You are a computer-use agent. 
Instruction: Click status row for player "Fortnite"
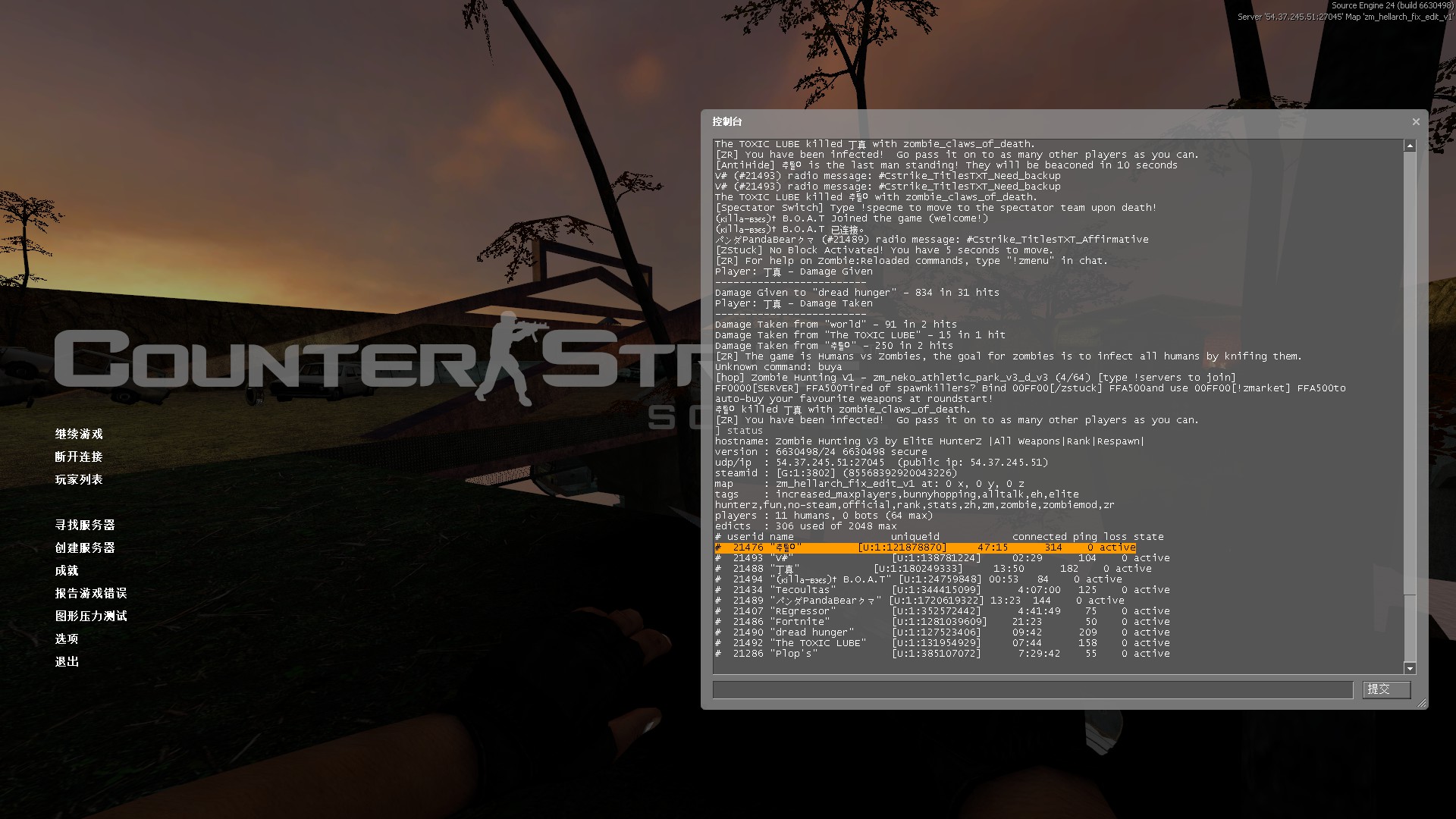942,622
